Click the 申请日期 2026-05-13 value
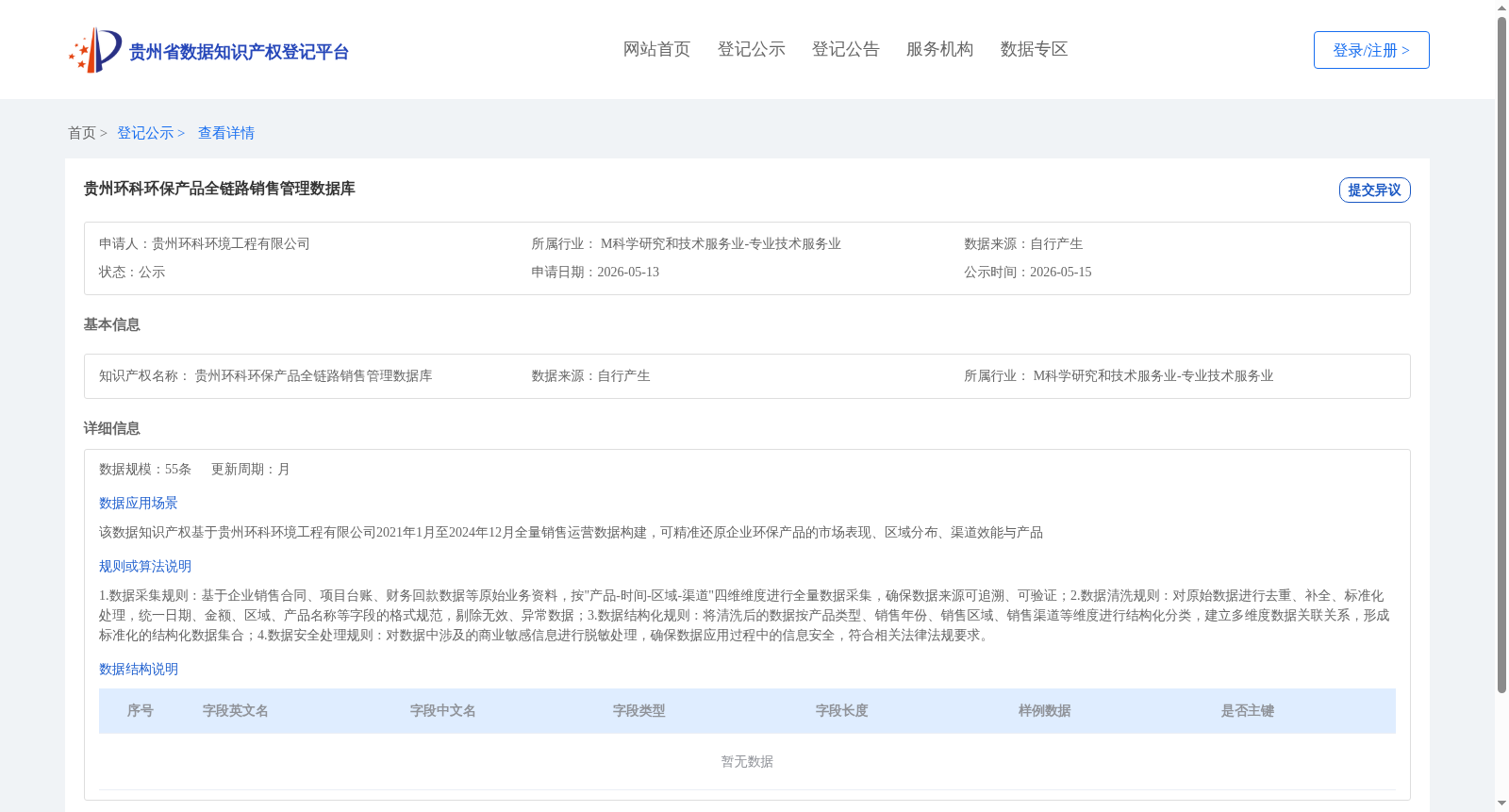1509x812 pixels. [628, 272]
